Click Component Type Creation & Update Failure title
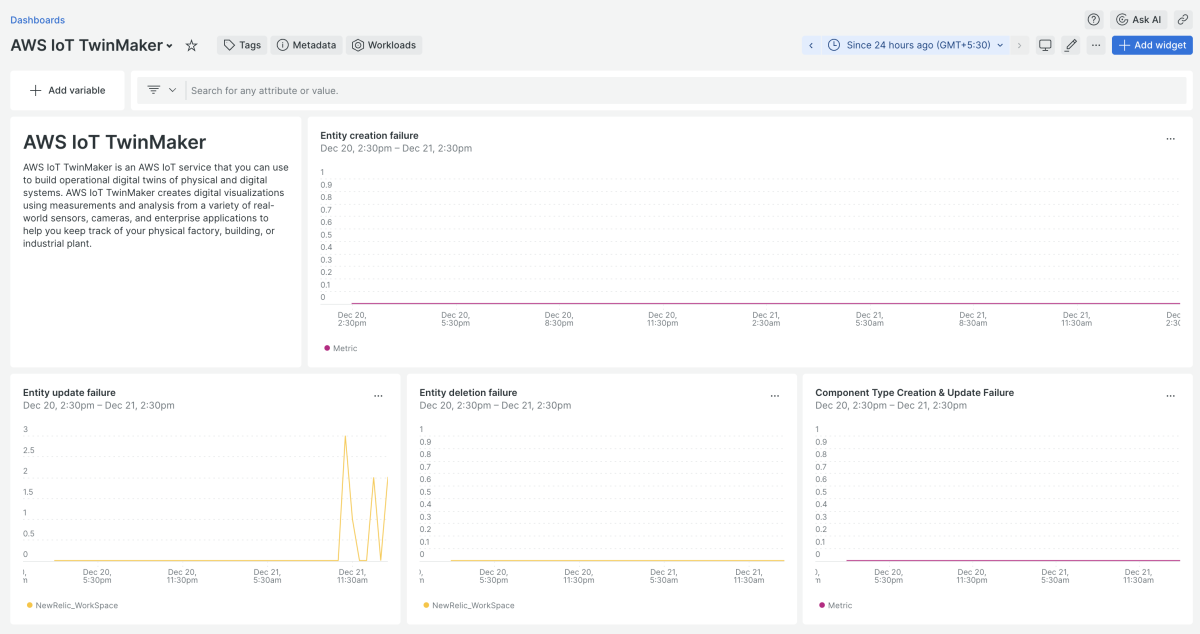1200x634 pixels. (914, 393)
